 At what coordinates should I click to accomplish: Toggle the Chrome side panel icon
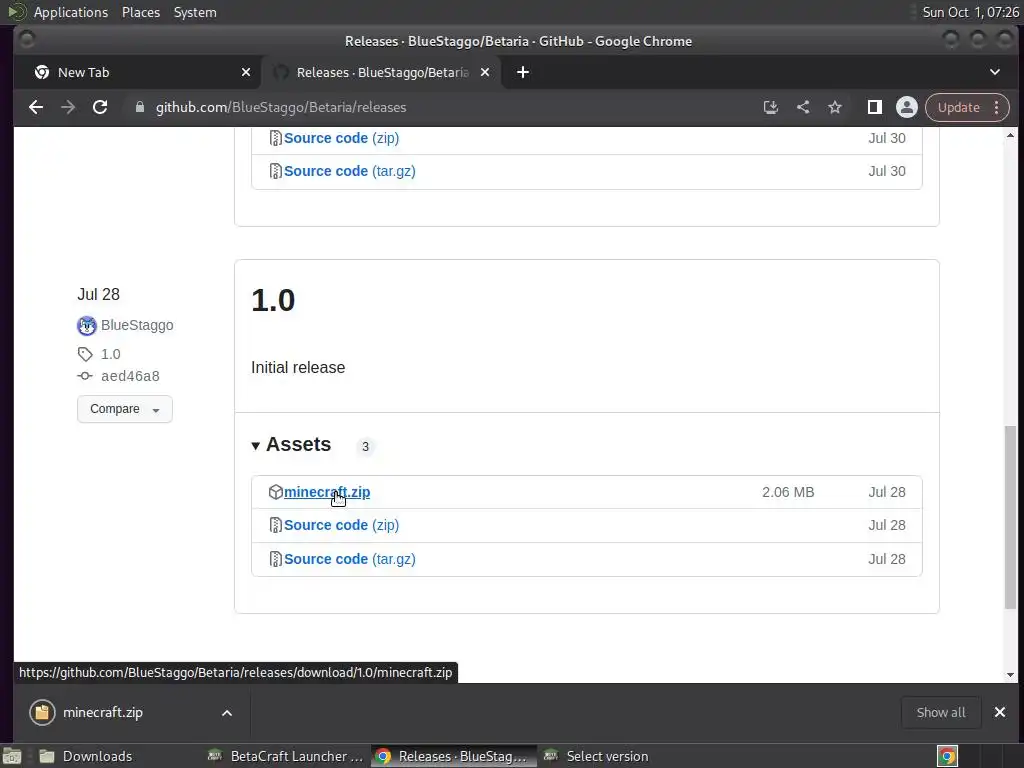click(874, 107)
